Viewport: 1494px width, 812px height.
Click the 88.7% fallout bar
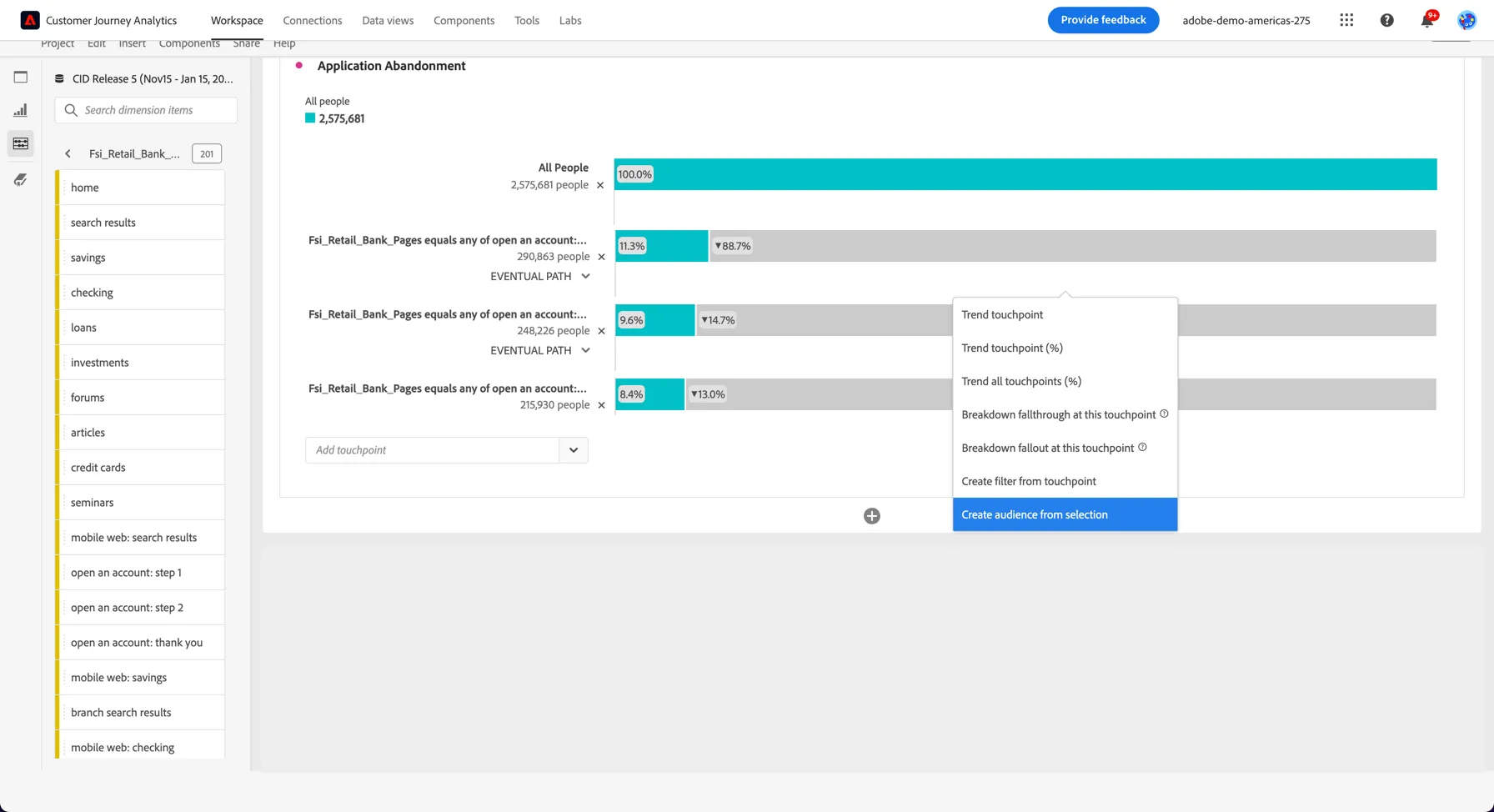pyautogui.click(x=1073, y=246)
